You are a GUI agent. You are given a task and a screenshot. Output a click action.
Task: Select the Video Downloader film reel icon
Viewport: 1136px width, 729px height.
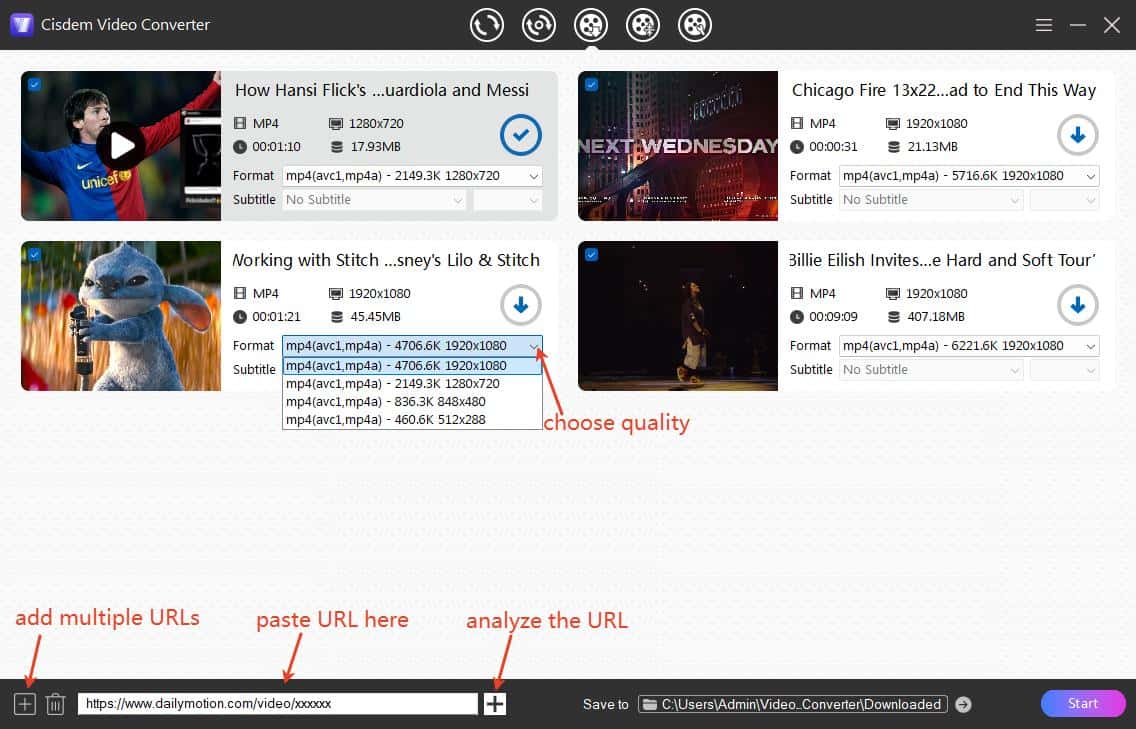click(x=591, y=25)
